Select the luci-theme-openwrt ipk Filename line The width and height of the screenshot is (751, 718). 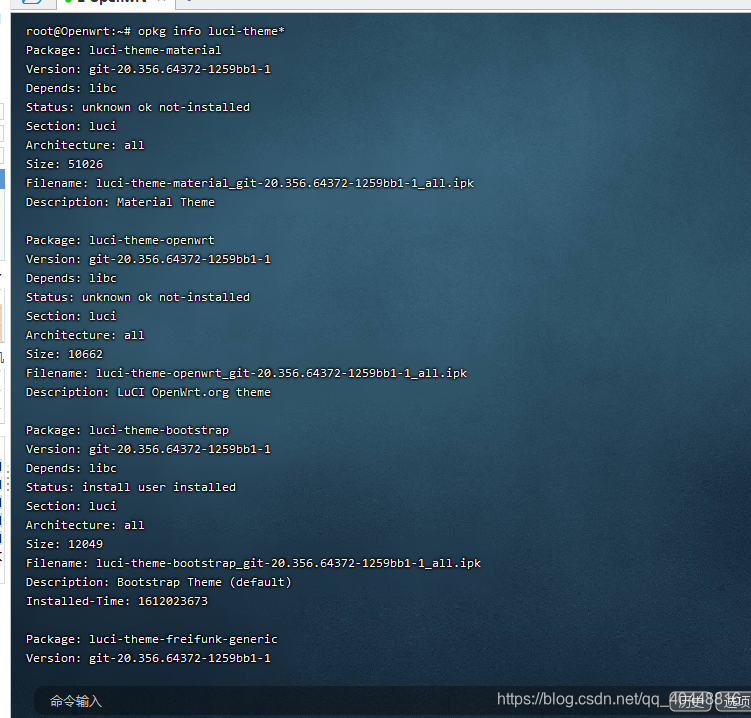[246, 373]
